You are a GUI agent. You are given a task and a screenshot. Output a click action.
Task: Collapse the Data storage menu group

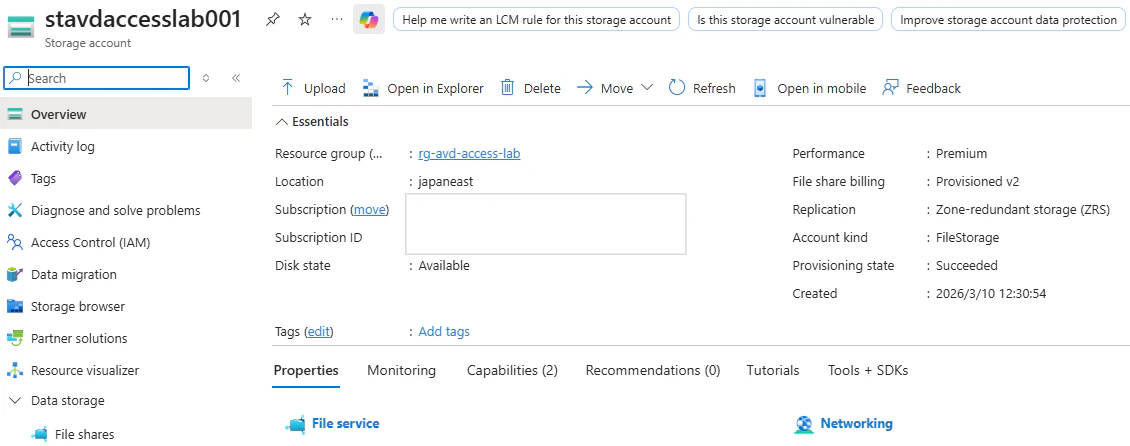14,401
